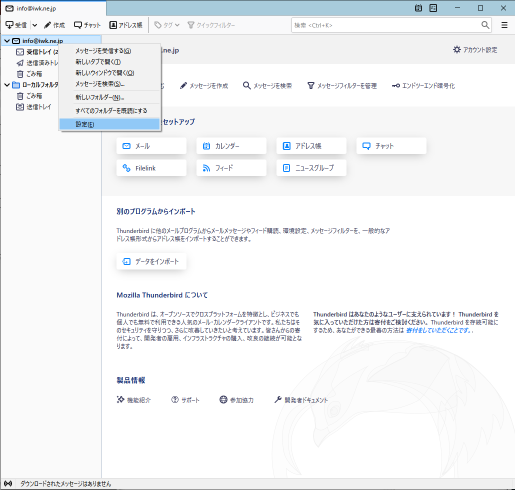Set up メール account button
The height and width of the screenshot is (490, 515).
pos(151,146)
